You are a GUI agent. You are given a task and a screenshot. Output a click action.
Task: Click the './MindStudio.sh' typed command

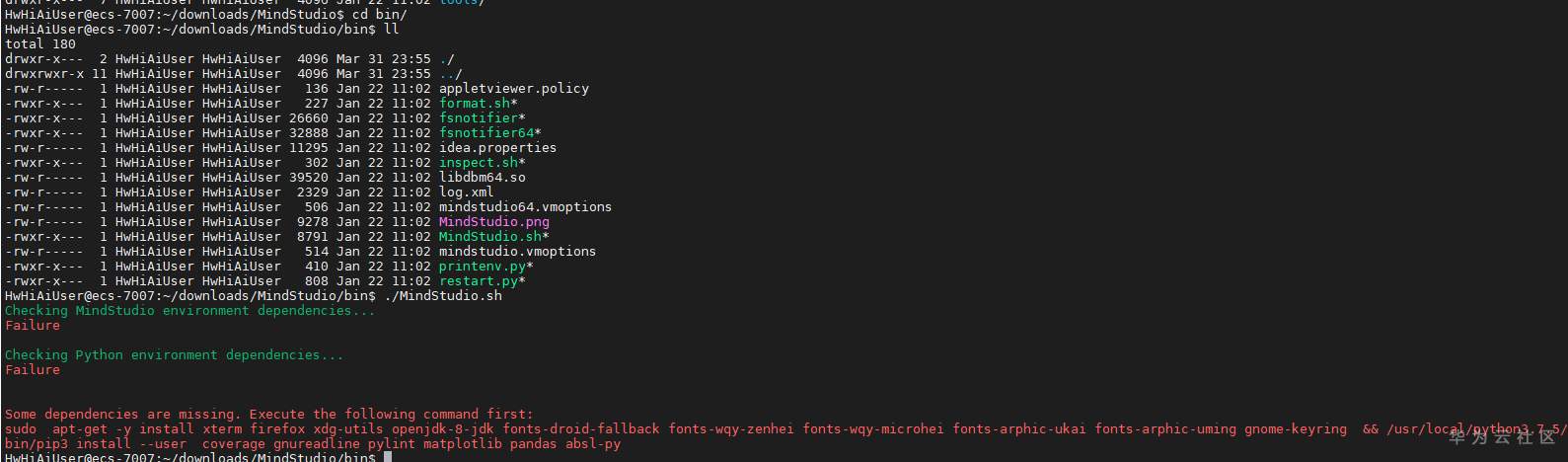coord(442,296)
